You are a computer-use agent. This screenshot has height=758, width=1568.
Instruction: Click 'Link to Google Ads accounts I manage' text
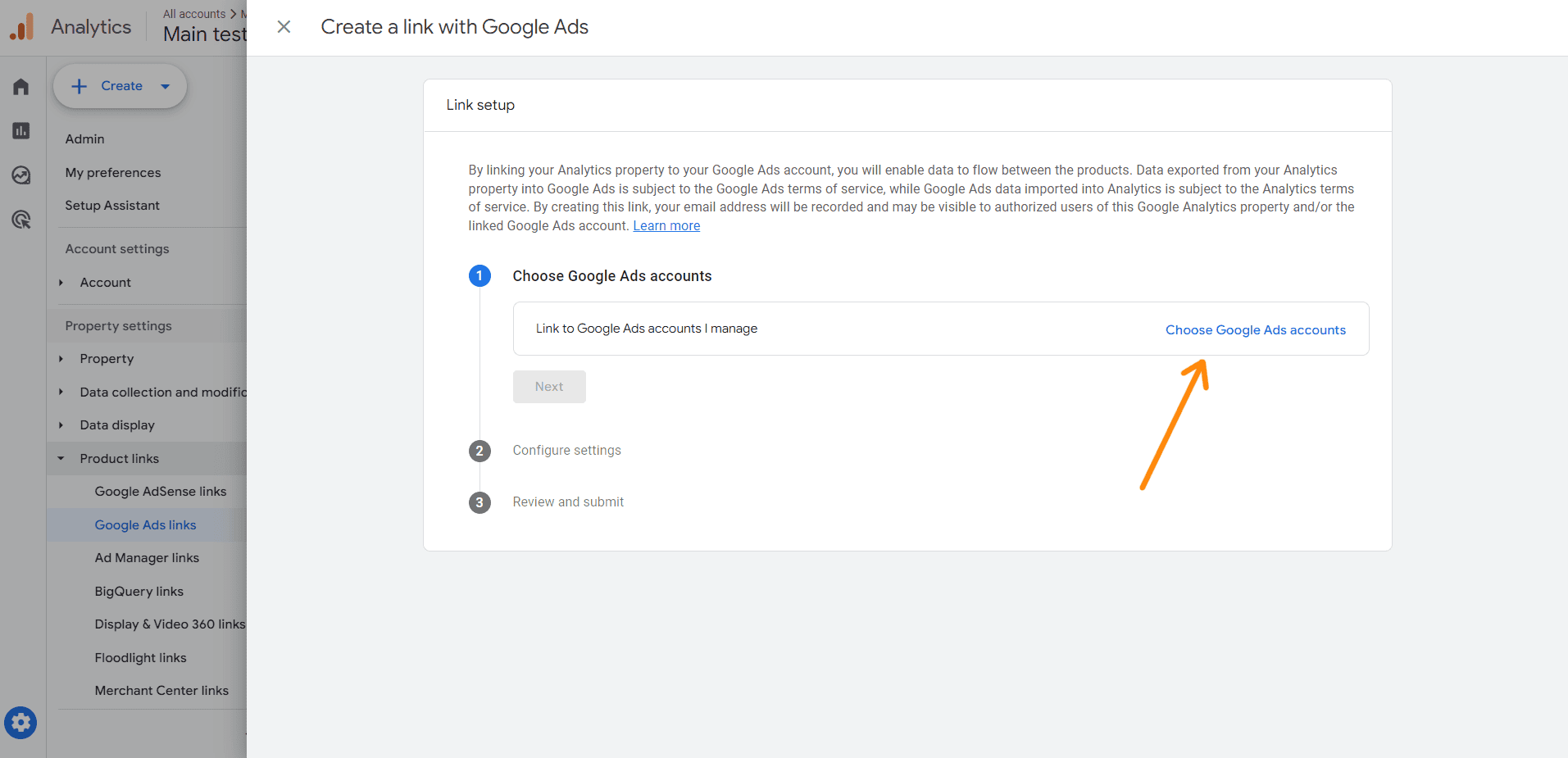[x=647, y=329]
